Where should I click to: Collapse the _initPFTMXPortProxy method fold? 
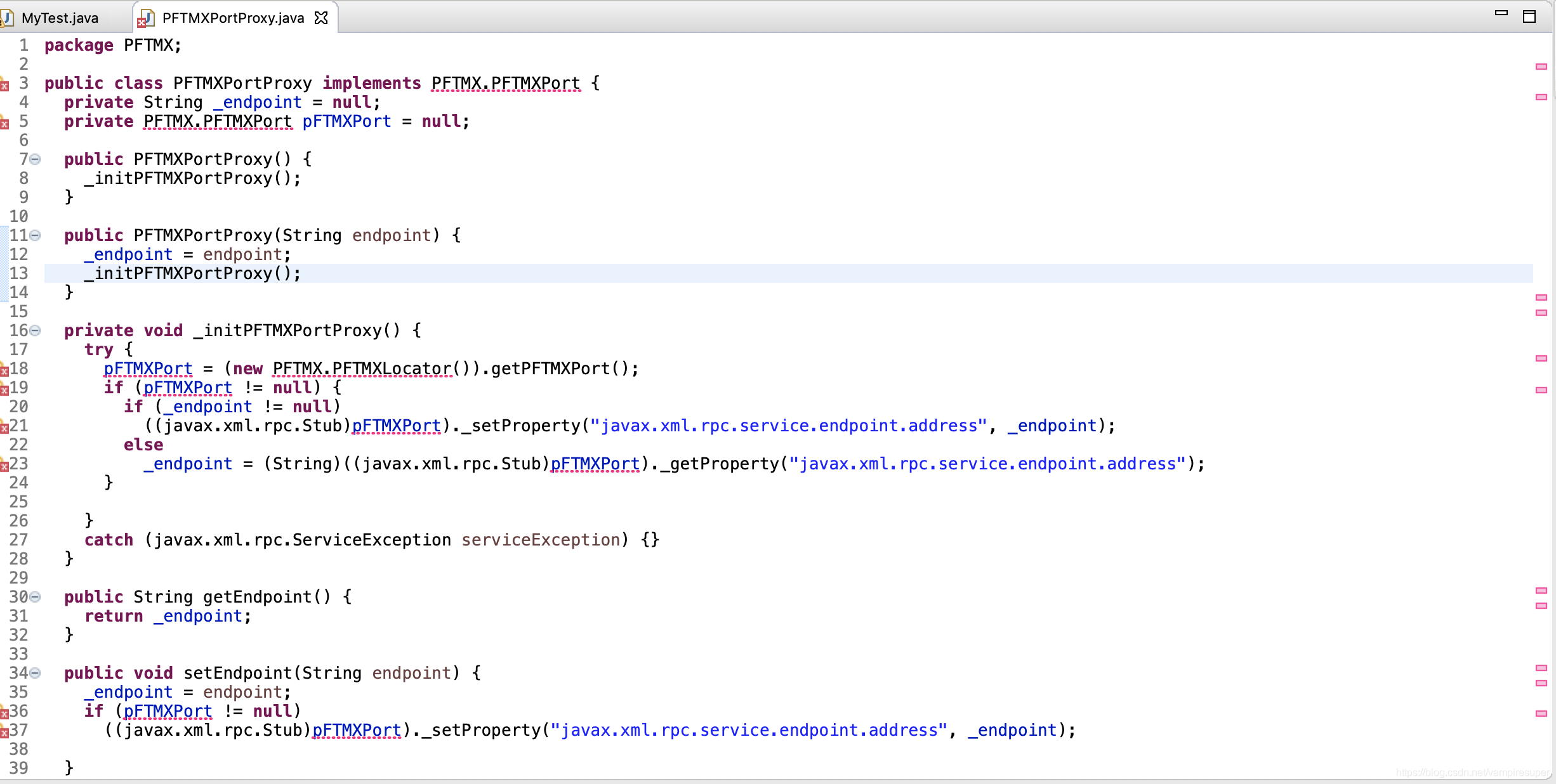(35, 330)
